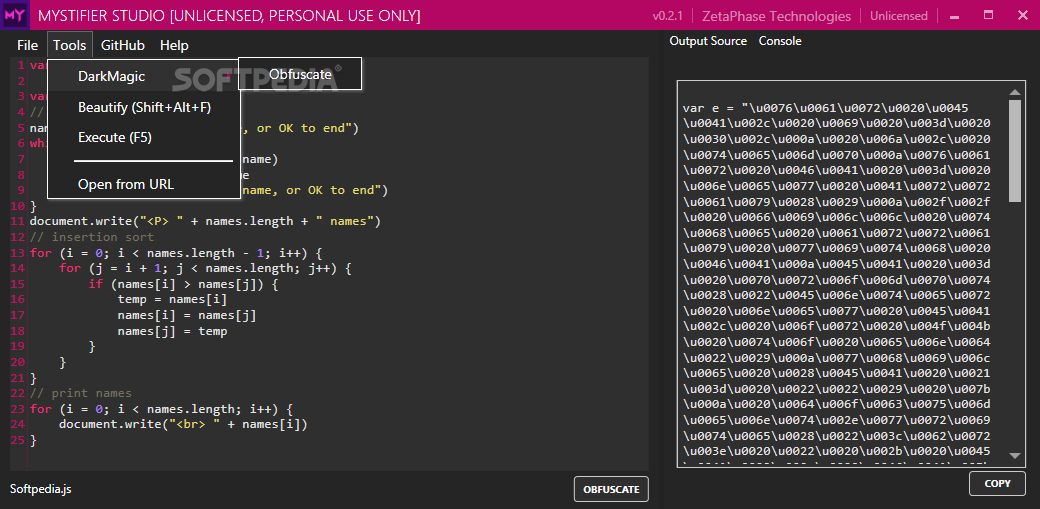Click the output panel scroll up arrow

[x=1014, y=92]
